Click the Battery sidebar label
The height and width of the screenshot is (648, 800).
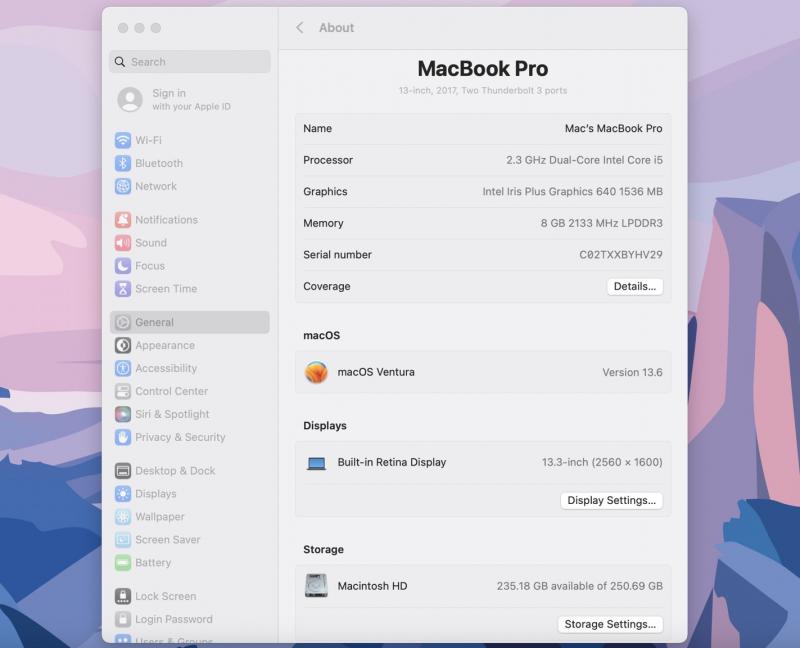[153, 563]
